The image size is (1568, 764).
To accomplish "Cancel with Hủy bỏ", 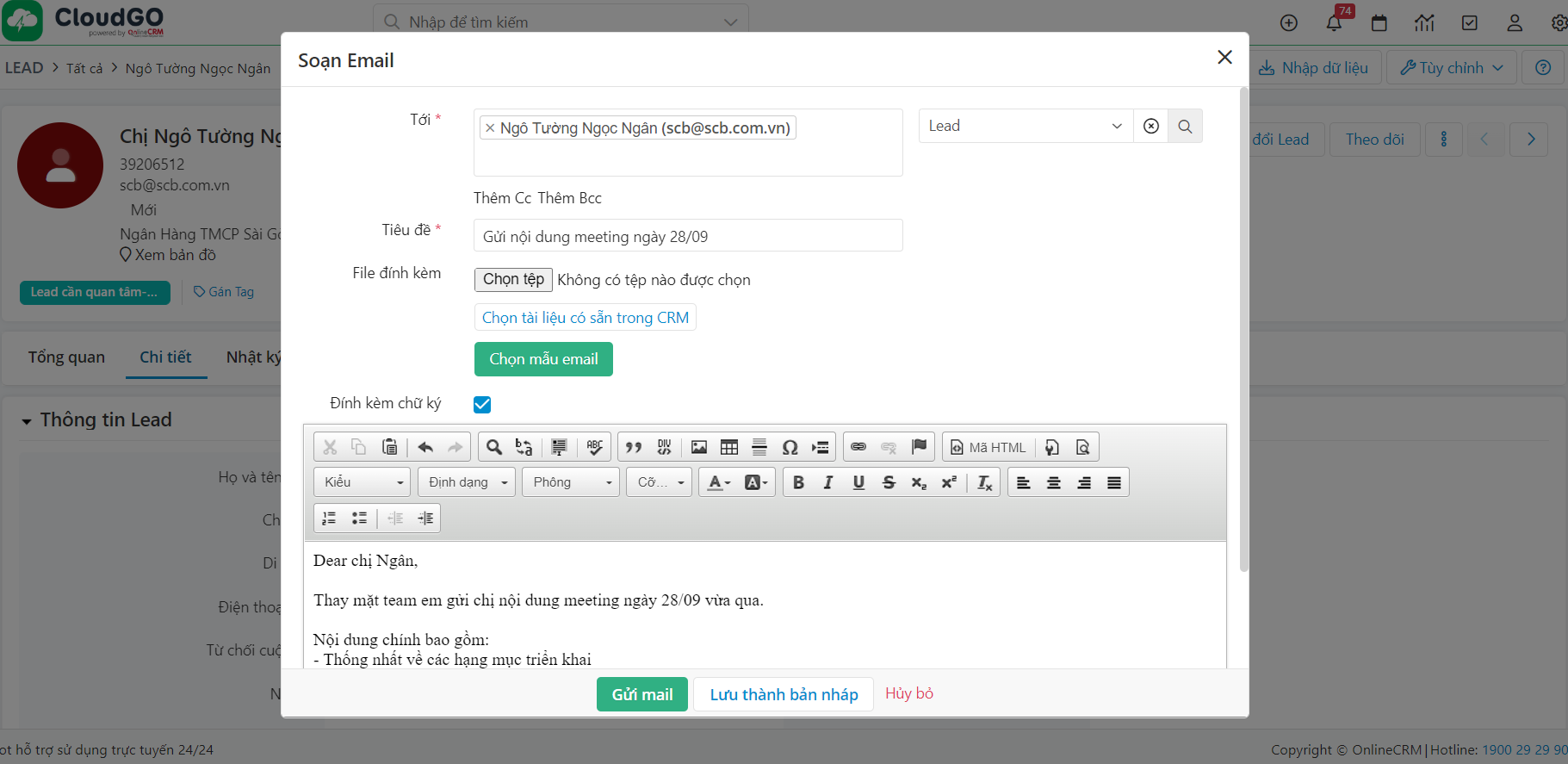I will click(909, 693).
